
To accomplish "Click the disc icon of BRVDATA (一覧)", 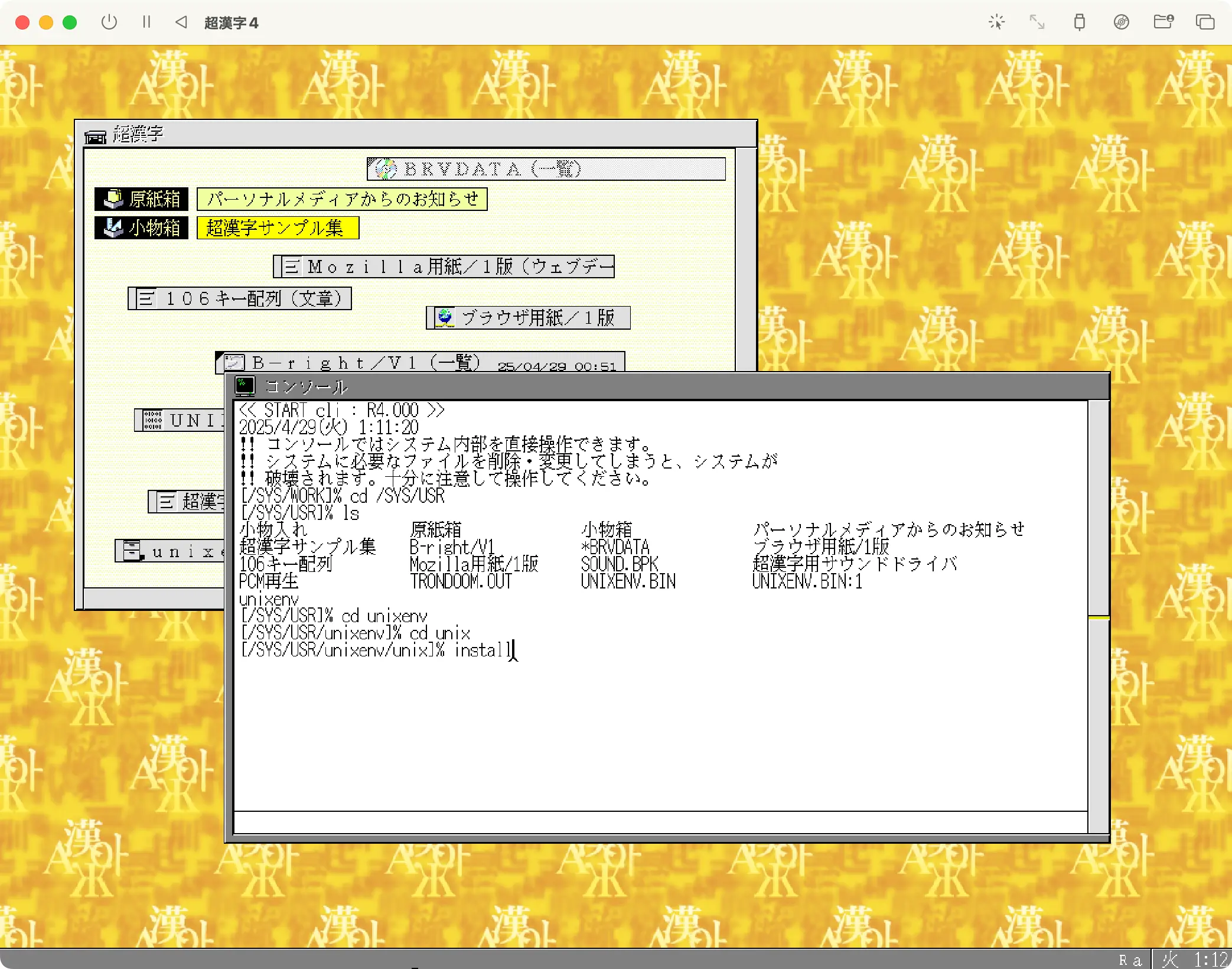I will point(386,169).
